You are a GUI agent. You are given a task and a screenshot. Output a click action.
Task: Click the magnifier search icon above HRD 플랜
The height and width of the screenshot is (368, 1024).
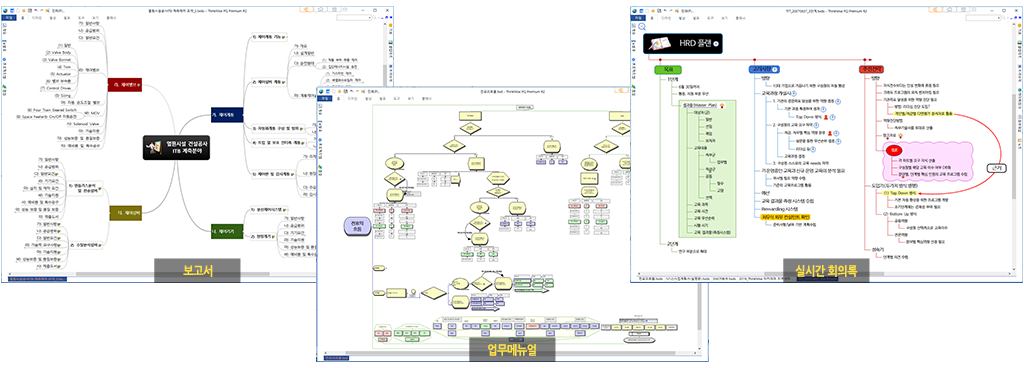(641, 27)
